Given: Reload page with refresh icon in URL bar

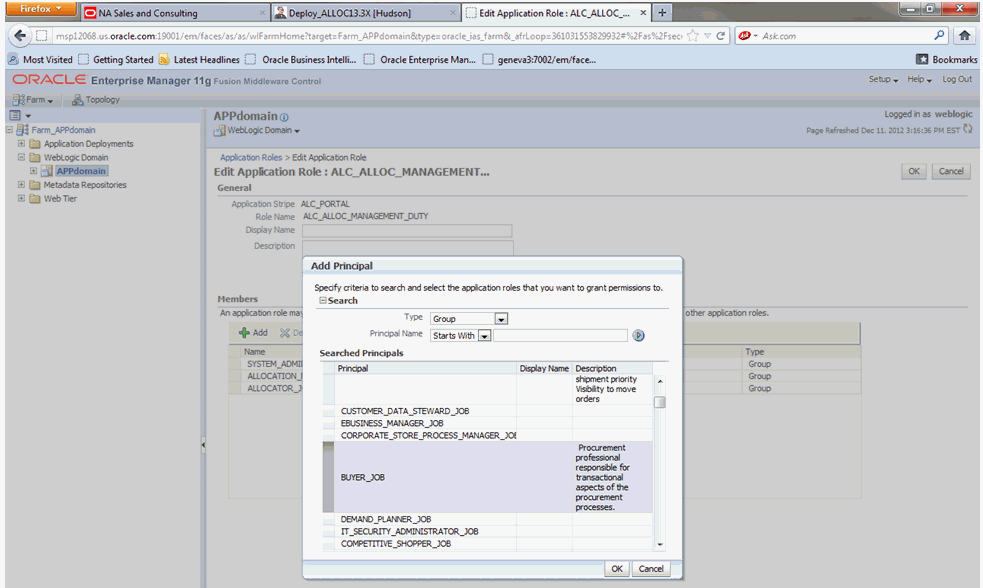Looking at the screenshot, I should coord(721,36).
